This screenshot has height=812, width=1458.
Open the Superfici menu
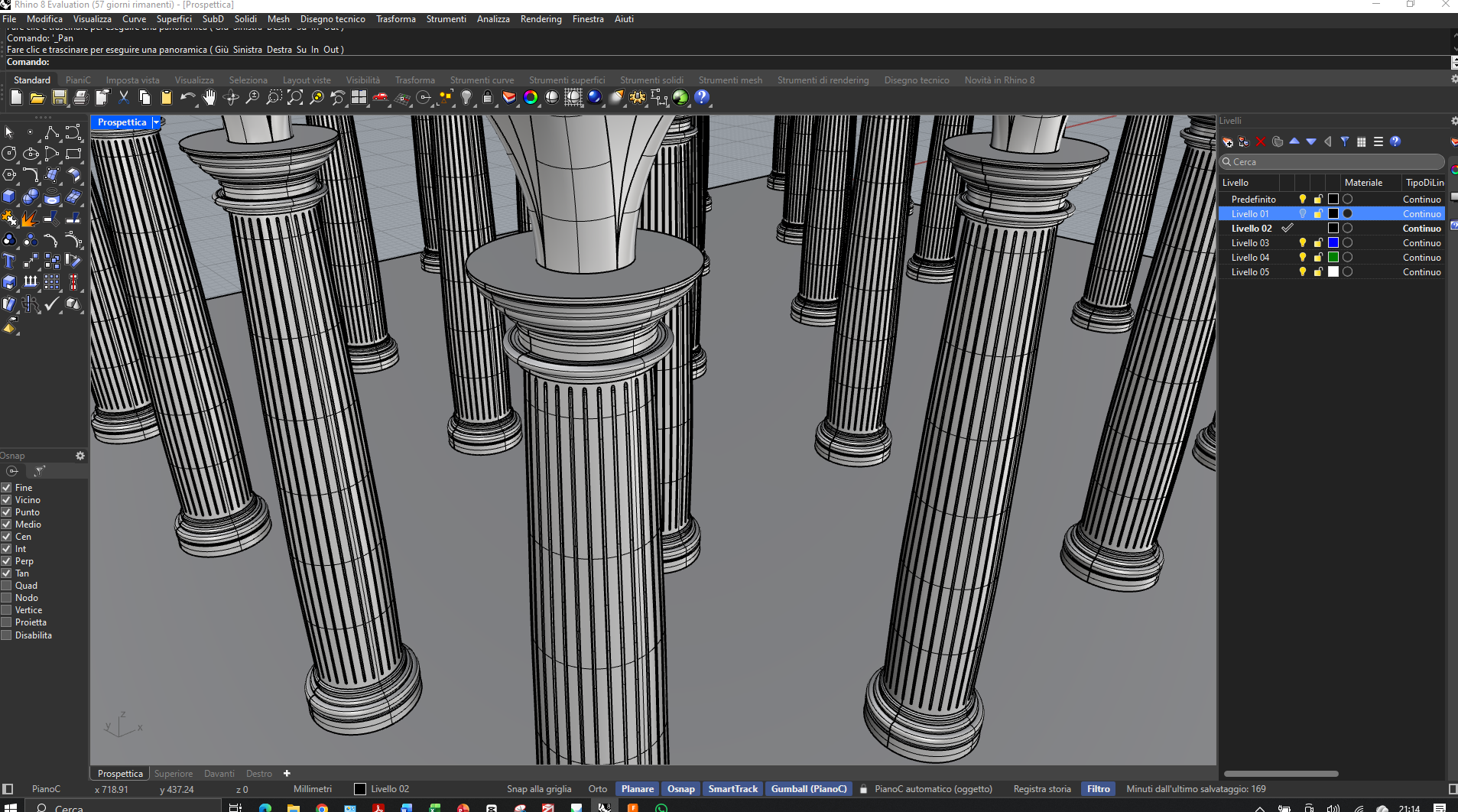[174, 19]
